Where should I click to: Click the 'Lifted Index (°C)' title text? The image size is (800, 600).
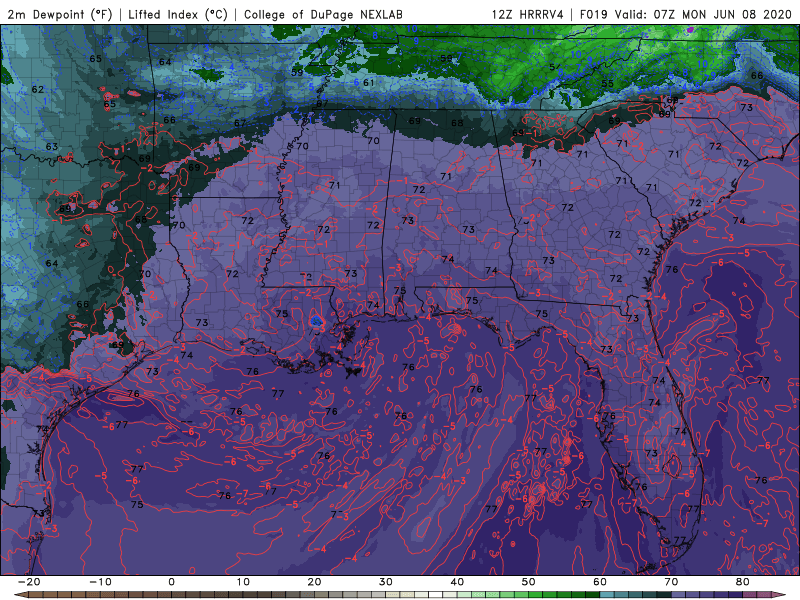178,14
